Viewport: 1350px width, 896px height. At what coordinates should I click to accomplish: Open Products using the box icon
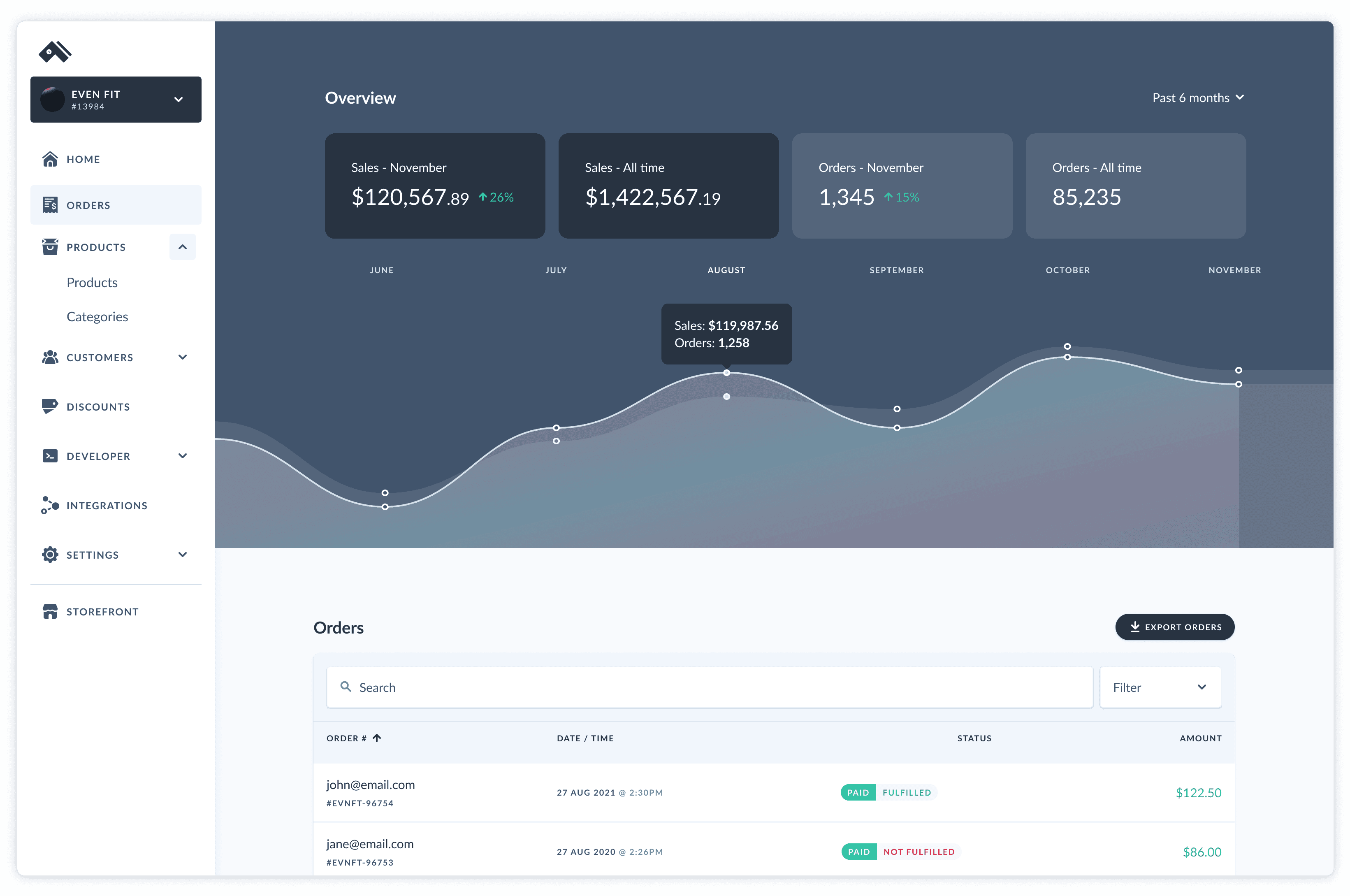[x=50, y=247]
